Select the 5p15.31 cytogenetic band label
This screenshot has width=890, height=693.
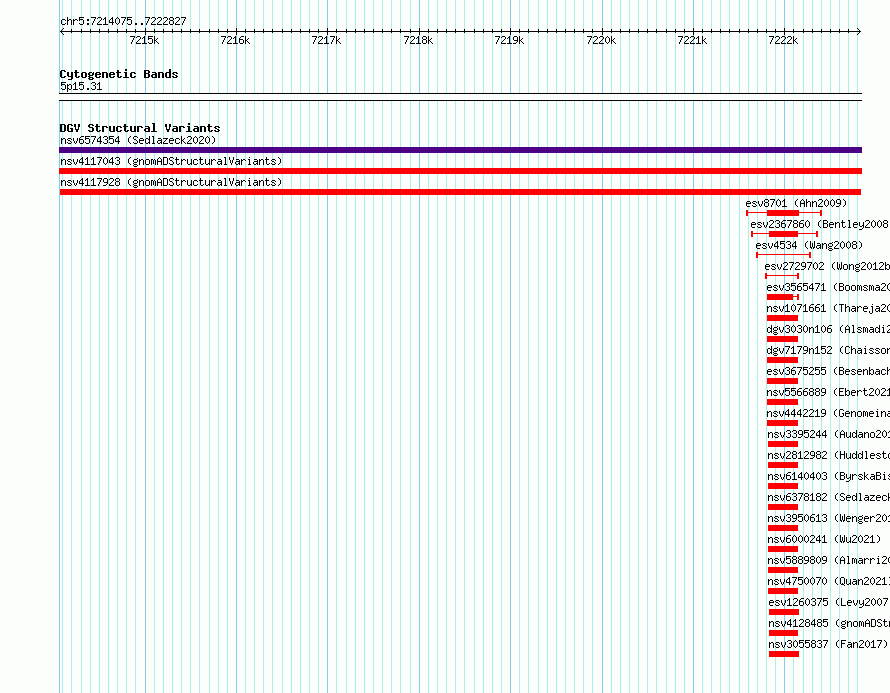[81, 86]
